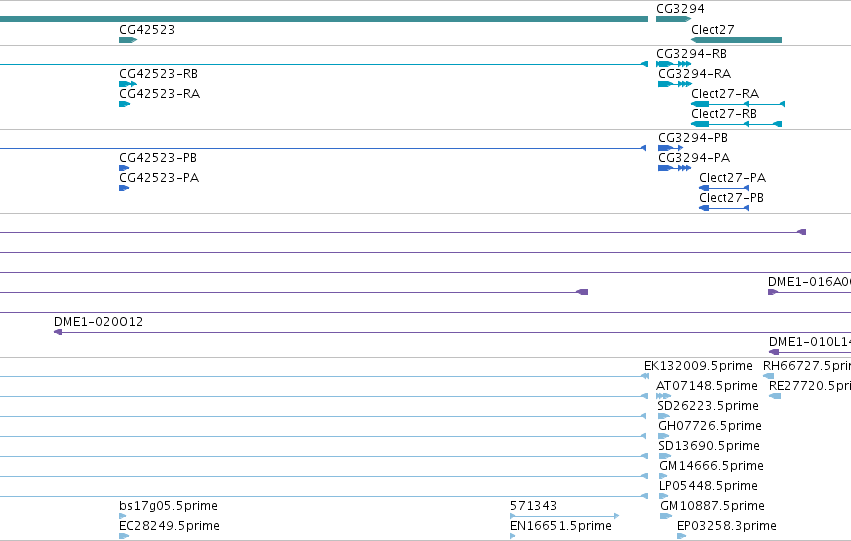Image resolution: width=851 pixels, height=541 pixels.
Task: Click the CG3294-RA transcript glyph
Action: (x=675, y=84)
